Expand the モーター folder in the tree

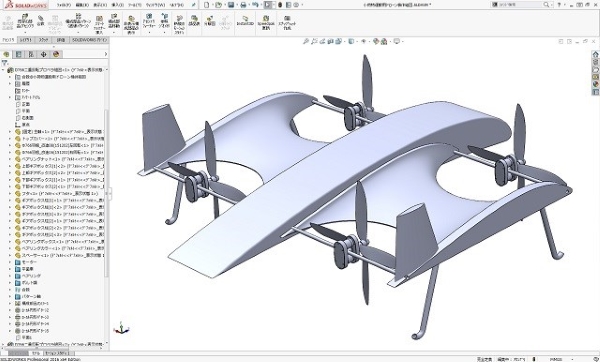tap(10, 262)
